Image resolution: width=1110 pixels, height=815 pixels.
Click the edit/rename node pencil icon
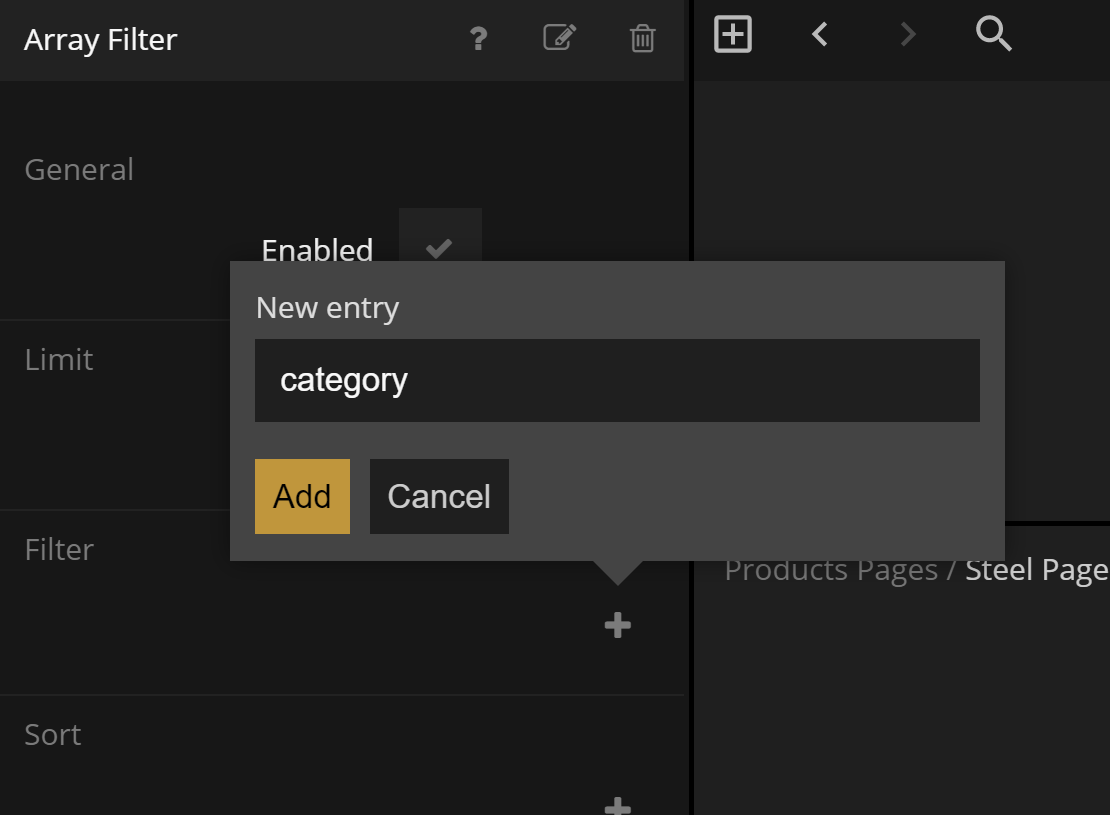pos(559,38)
